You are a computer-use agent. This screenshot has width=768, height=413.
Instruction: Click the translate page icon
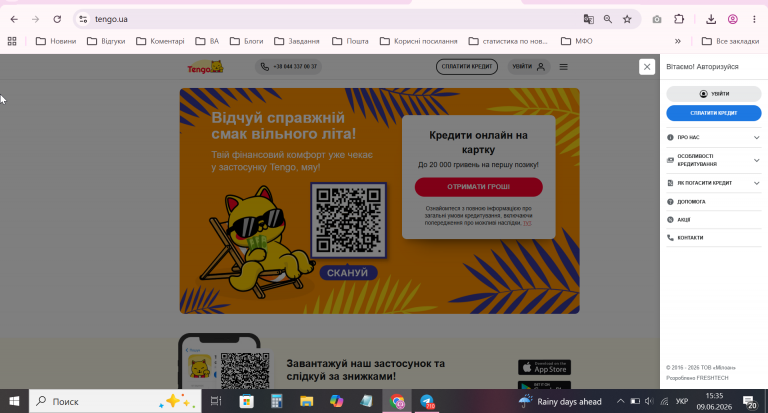pyautogui.click(x=589, y=19)
